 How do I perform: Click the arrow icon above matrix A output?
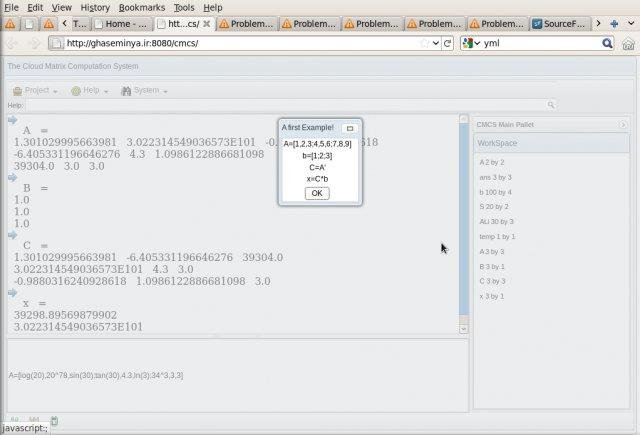click(12, 120)
